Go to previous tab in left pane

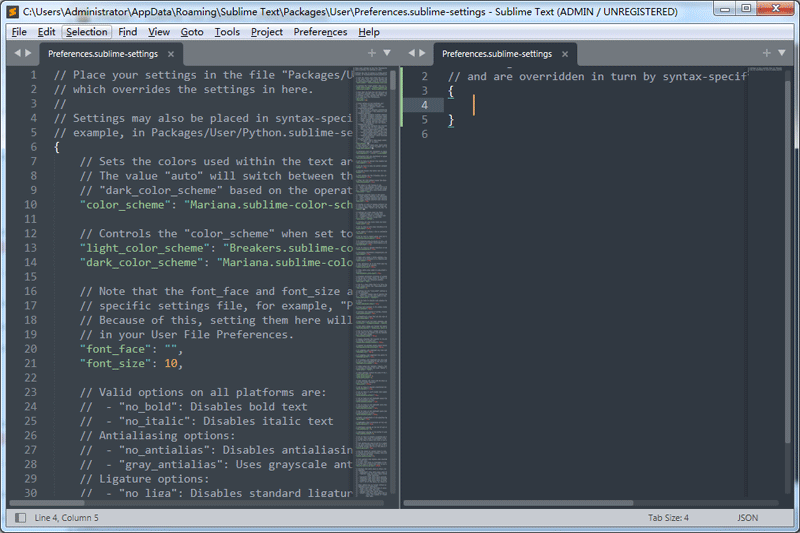[x=16, y=53]
